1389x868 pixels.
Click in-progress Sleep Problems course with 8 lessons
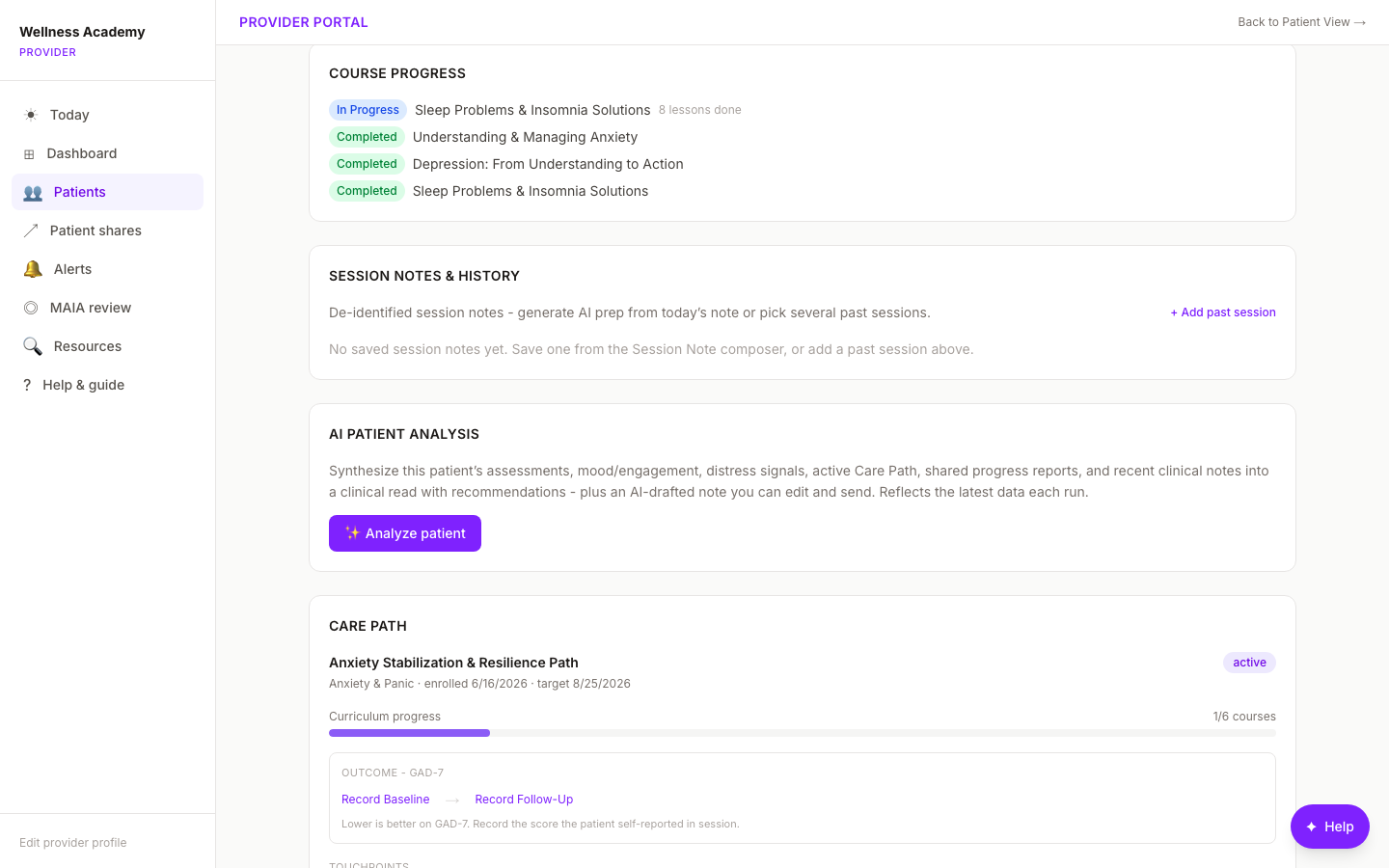click(532, 110)
